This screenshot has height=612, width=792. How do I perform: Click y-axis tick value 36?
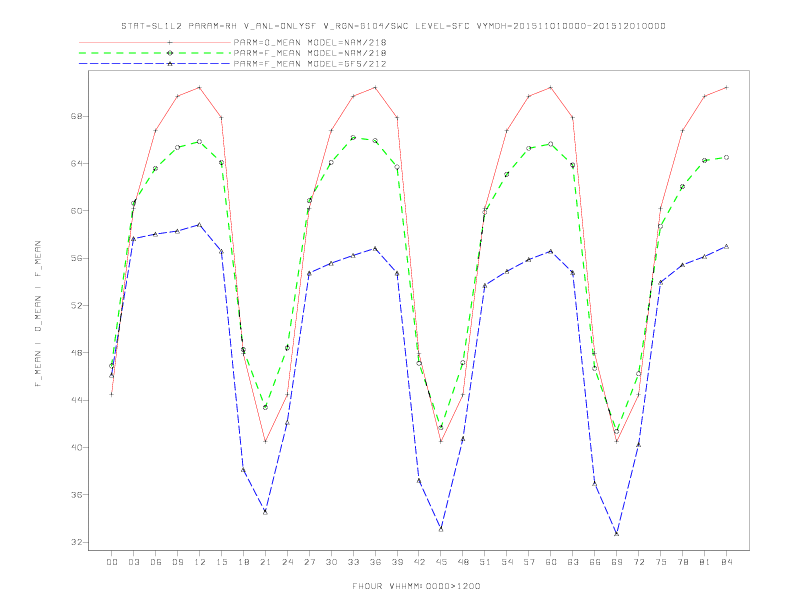tap(76, 495)
